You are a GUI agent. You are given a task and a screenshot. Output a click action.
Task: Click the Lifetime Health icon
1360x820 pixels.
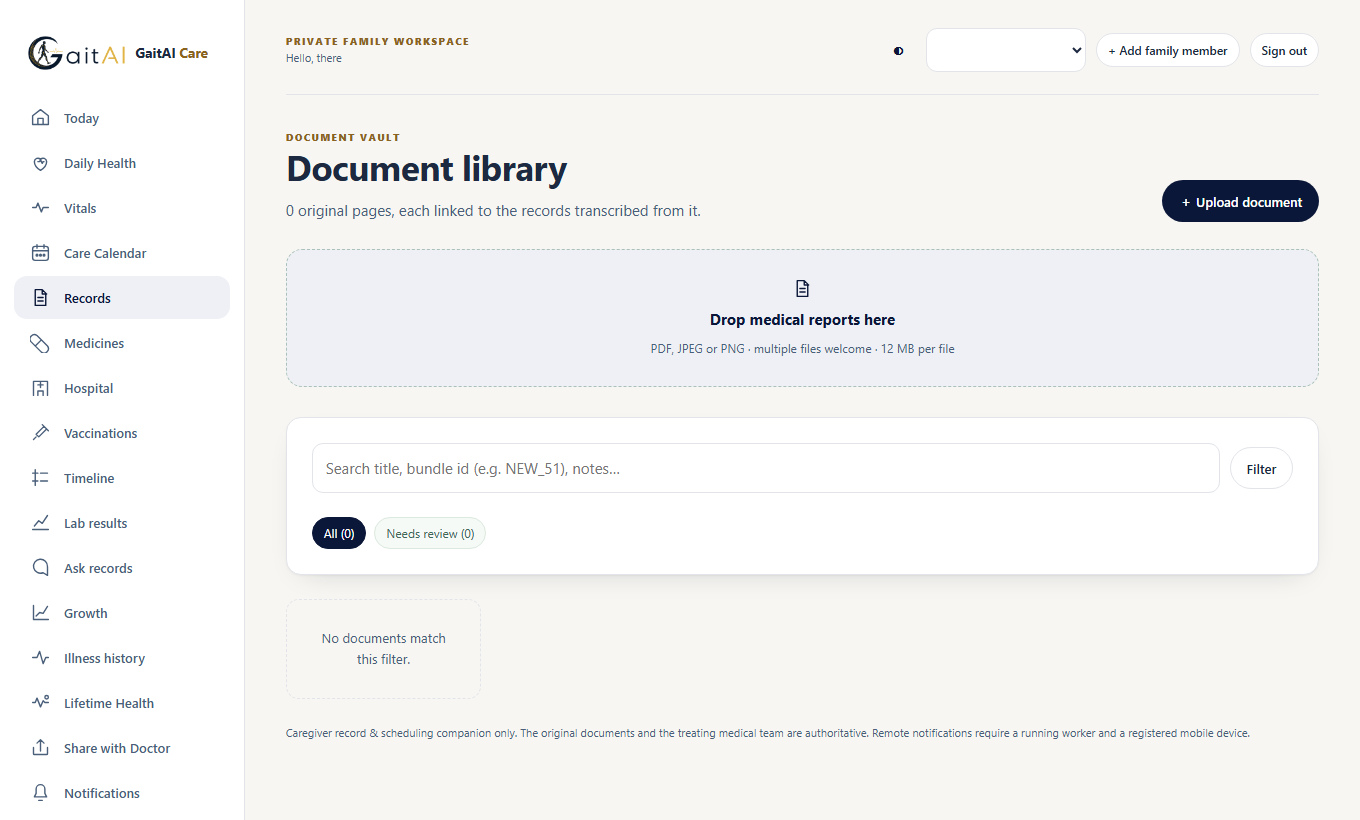[40, 703]
